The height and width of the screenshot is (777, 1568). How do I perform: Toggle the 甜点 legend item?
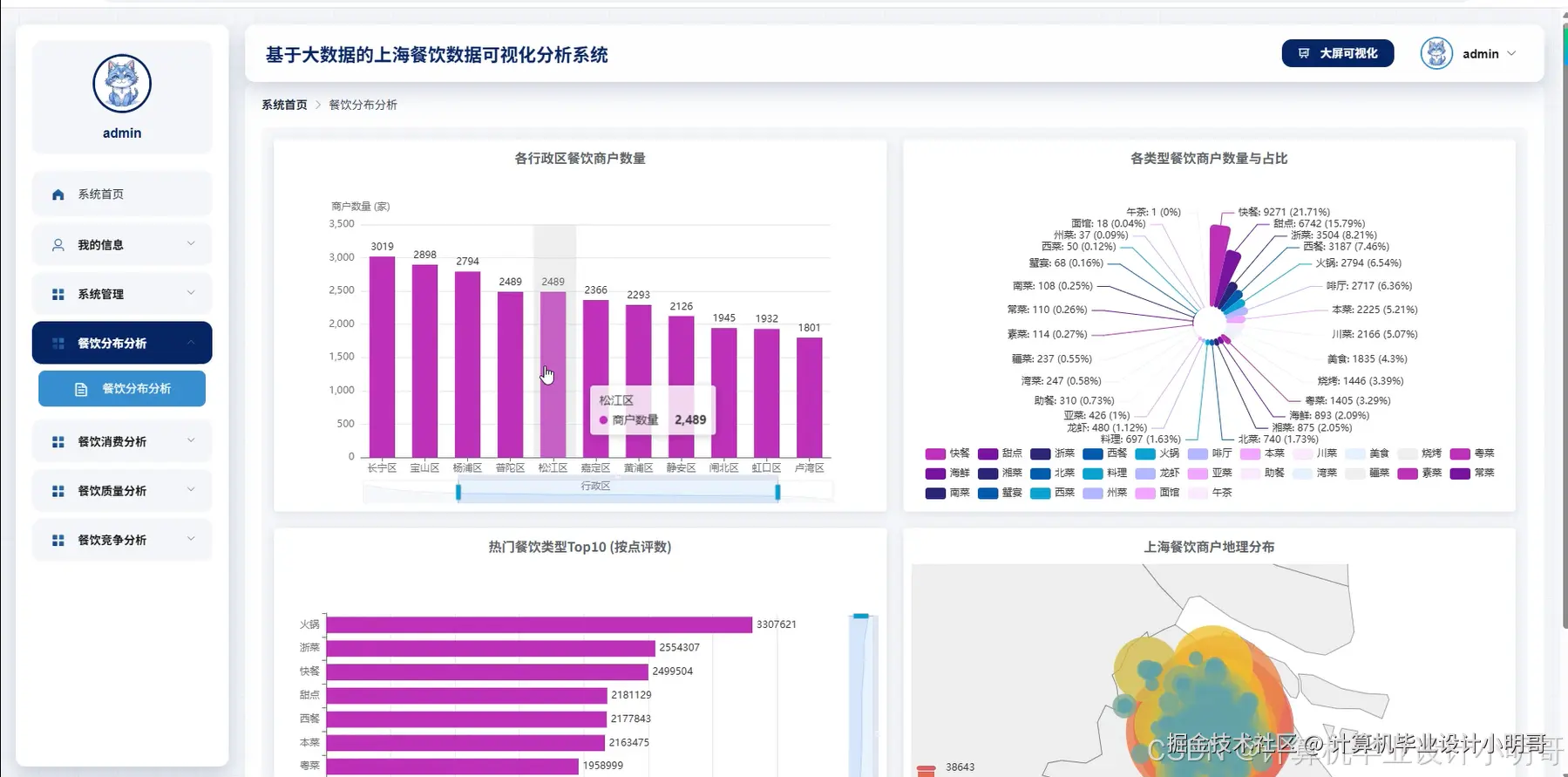pyautogui.click(x=999, y=453)
